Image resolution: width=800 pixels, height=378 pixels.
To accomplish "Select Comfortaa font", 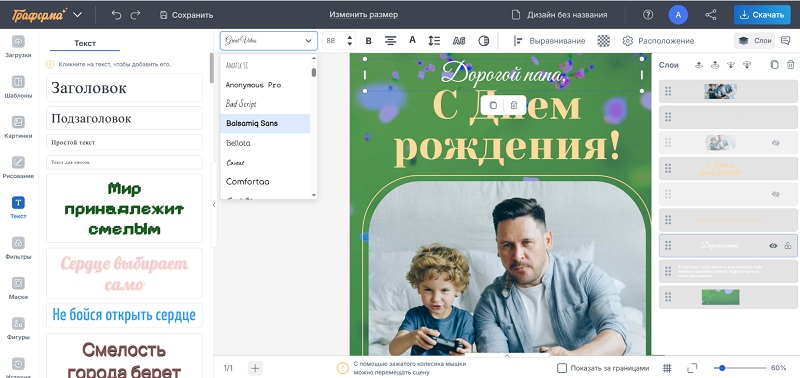I will [265, 182].
